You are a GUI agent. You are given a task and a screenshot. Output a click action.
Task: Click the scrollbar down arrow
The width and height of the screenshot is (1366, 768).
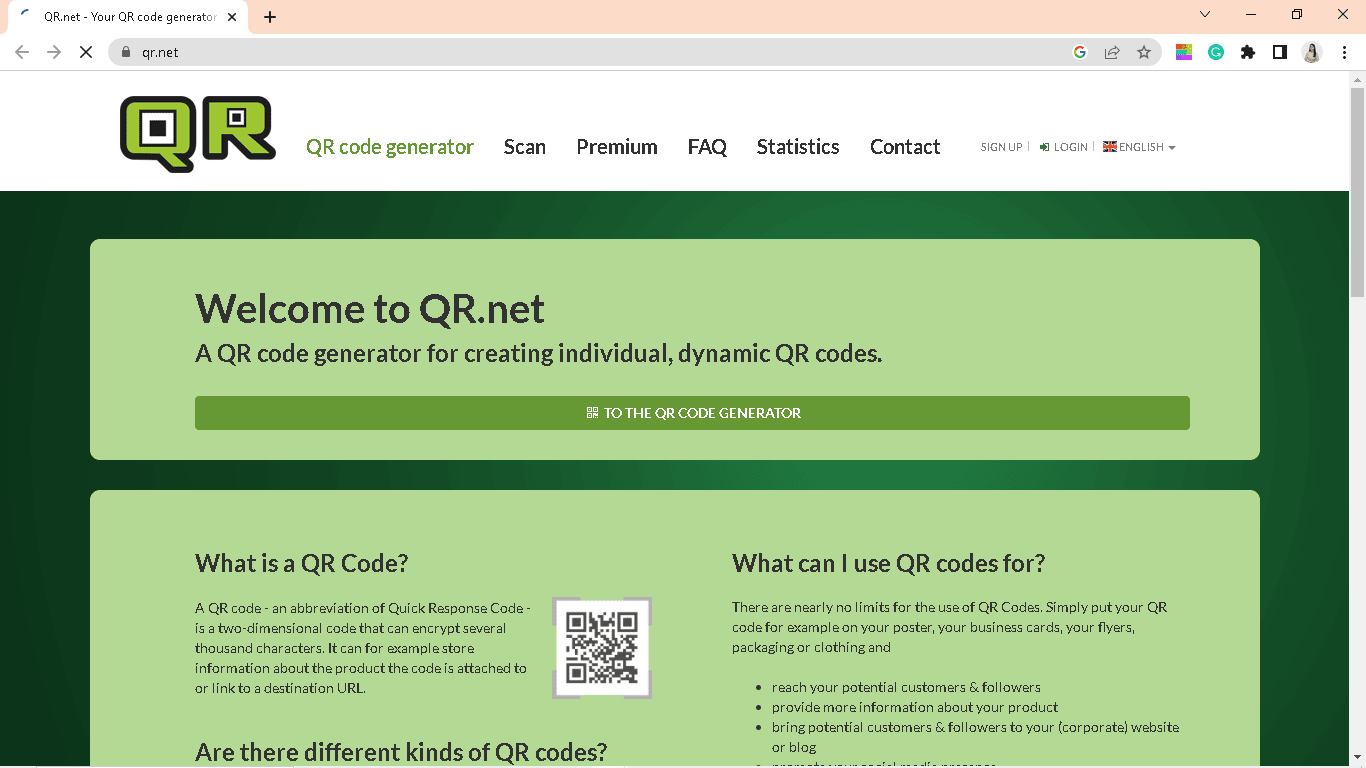coord(1357,759)
